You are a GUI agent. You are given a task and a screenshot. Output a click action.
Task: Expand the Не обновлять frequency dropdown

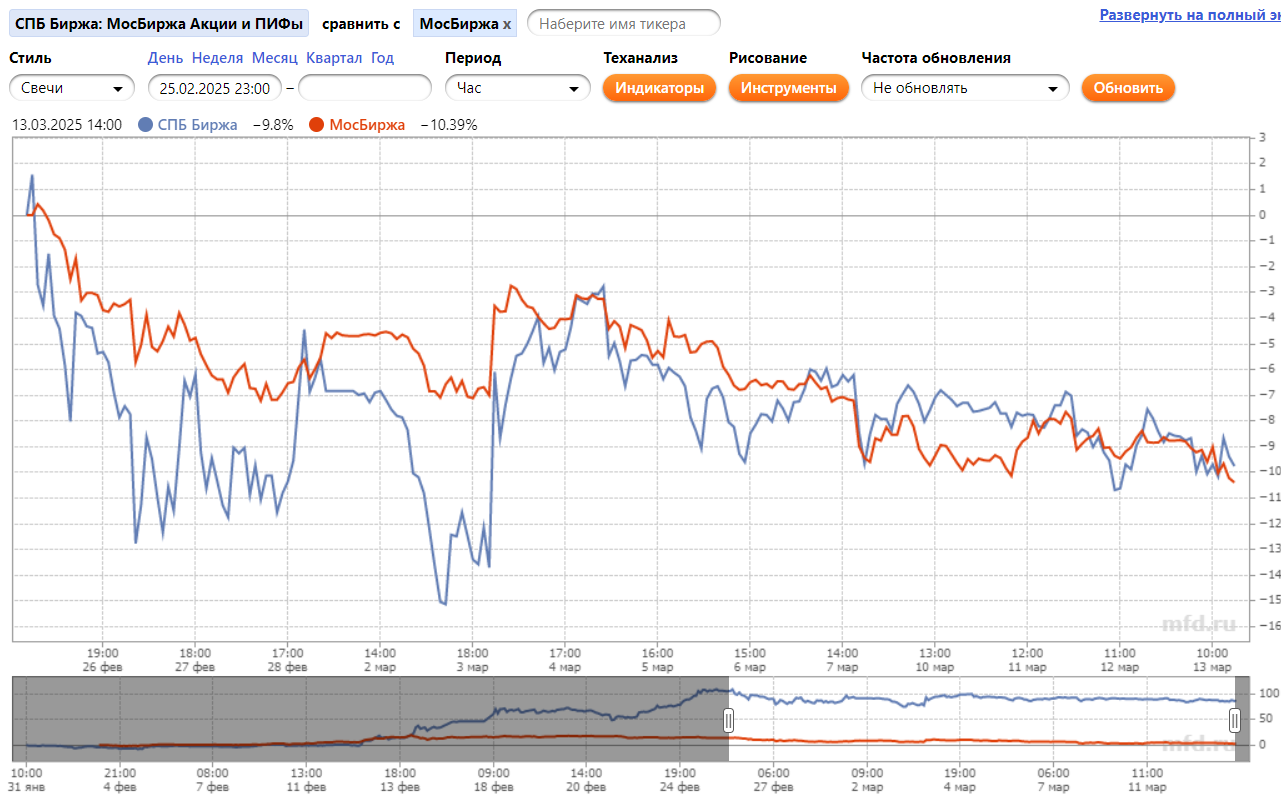point(965,88)
